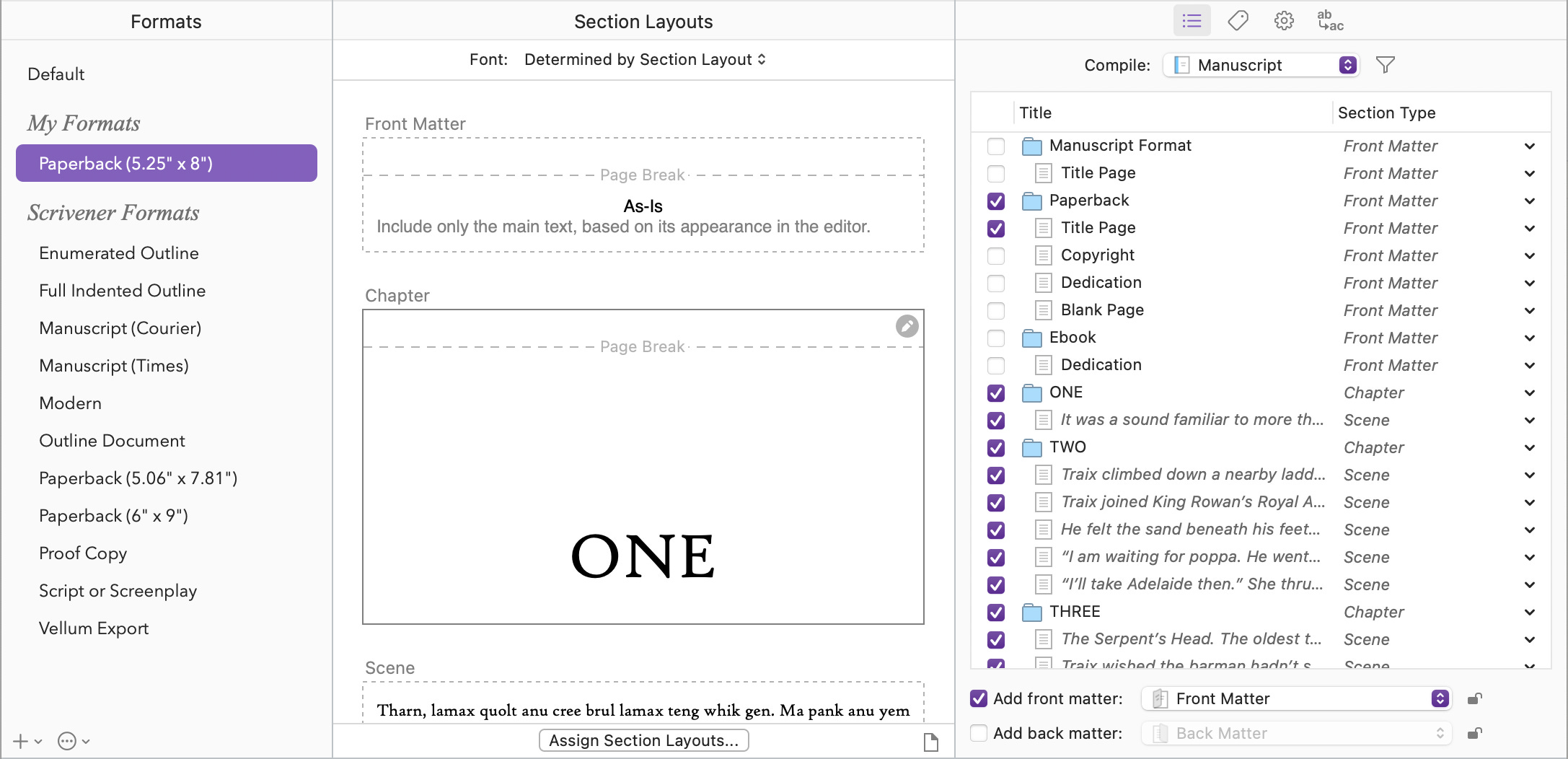Click the Paperback folder icon in the list
The height and width of the screenshot is (759, 1568).
1032,201
